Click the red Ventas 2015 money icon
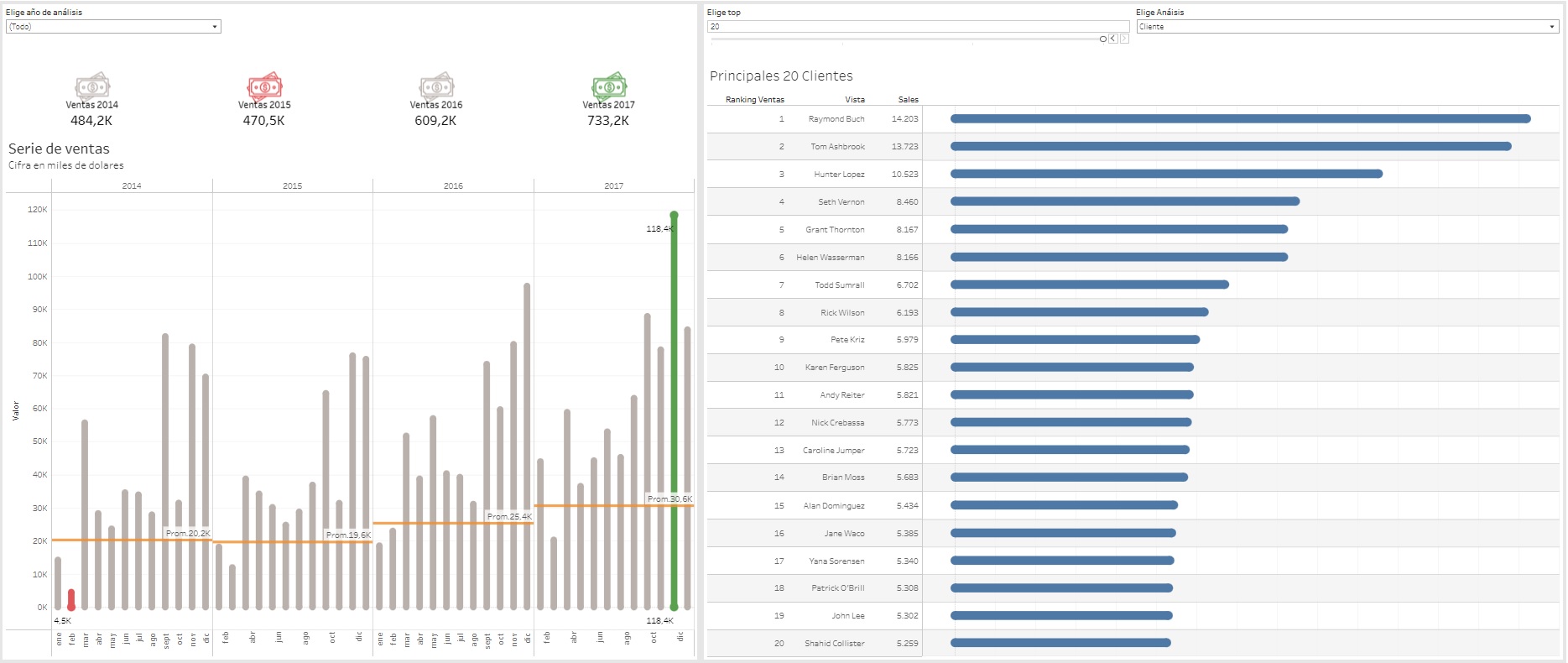This screenshot has height=663, width=1568. coord(264,86)
